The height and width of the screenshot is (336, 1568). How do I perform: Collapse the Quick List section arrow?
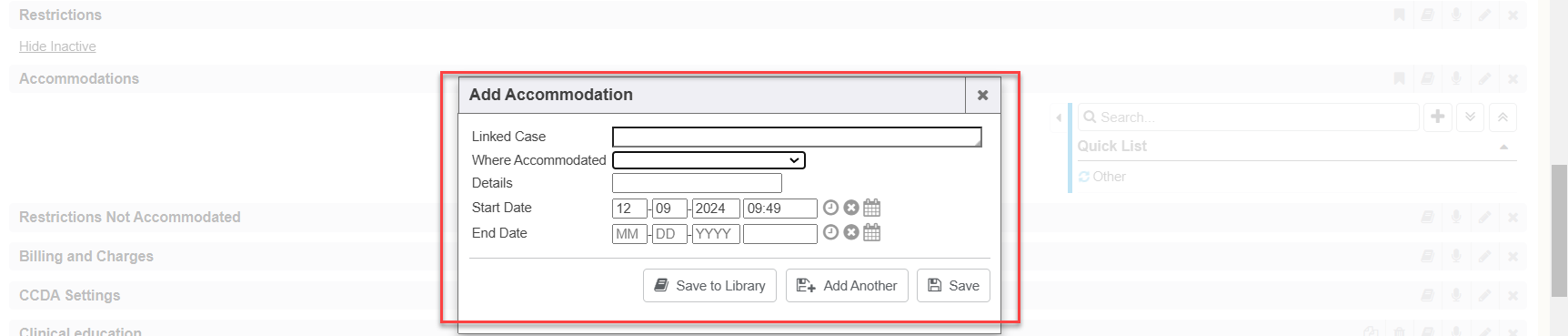1503,147
